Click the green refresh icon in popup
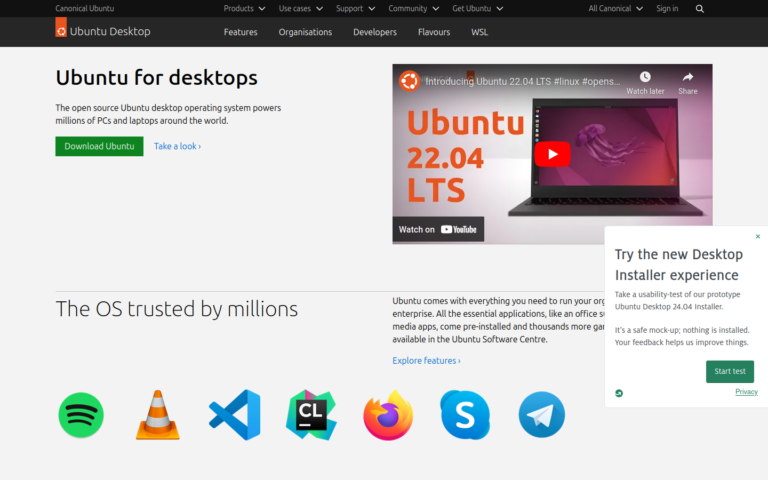The height and width of the screenshot is (480, 768). coord(619,393)
